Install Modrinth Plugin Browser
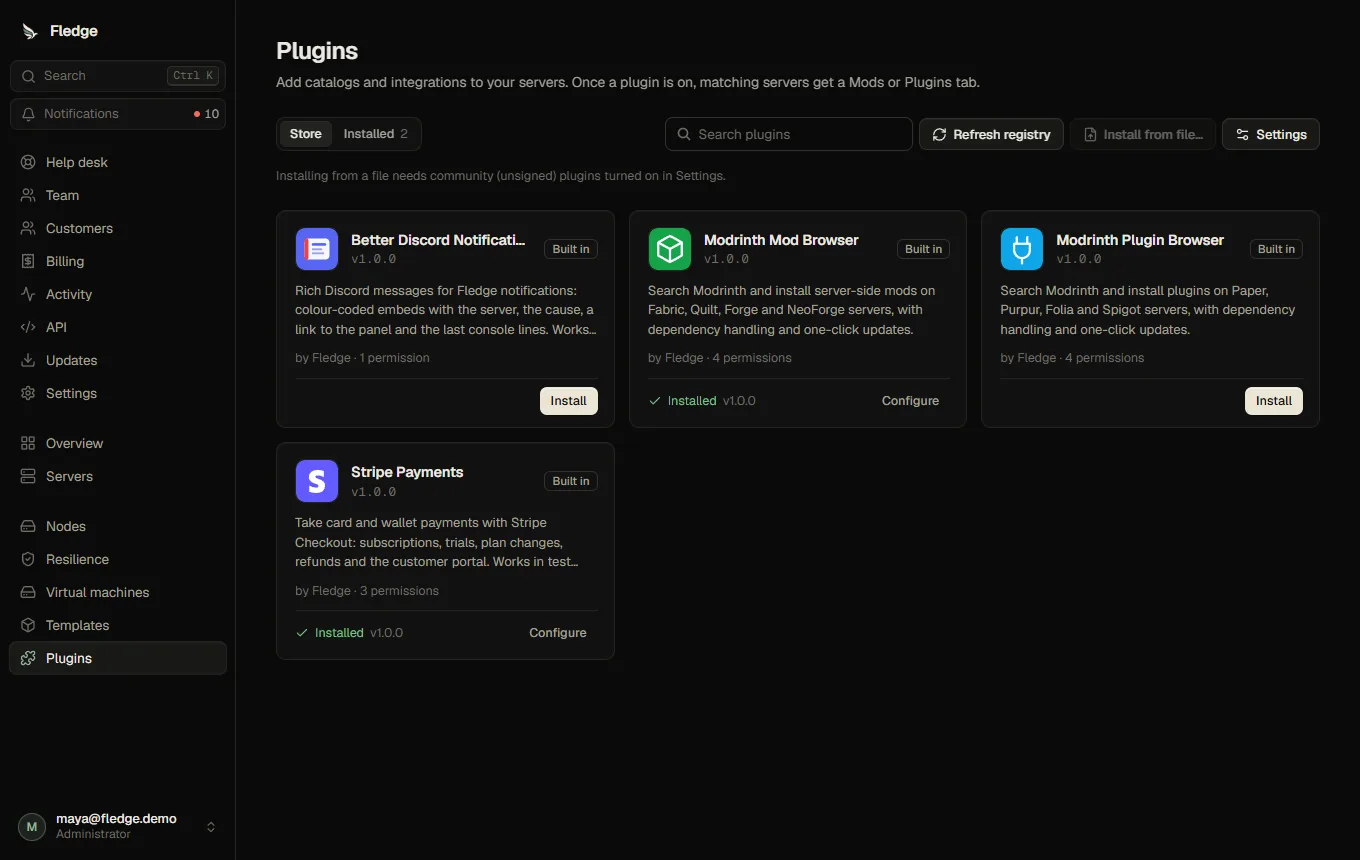1360x860 pixels. tap(1274, 401)
